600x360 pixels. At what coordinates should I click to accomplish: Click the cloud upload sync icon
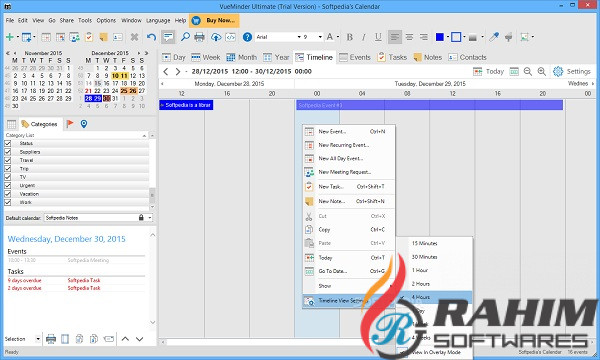coord(216,37)
